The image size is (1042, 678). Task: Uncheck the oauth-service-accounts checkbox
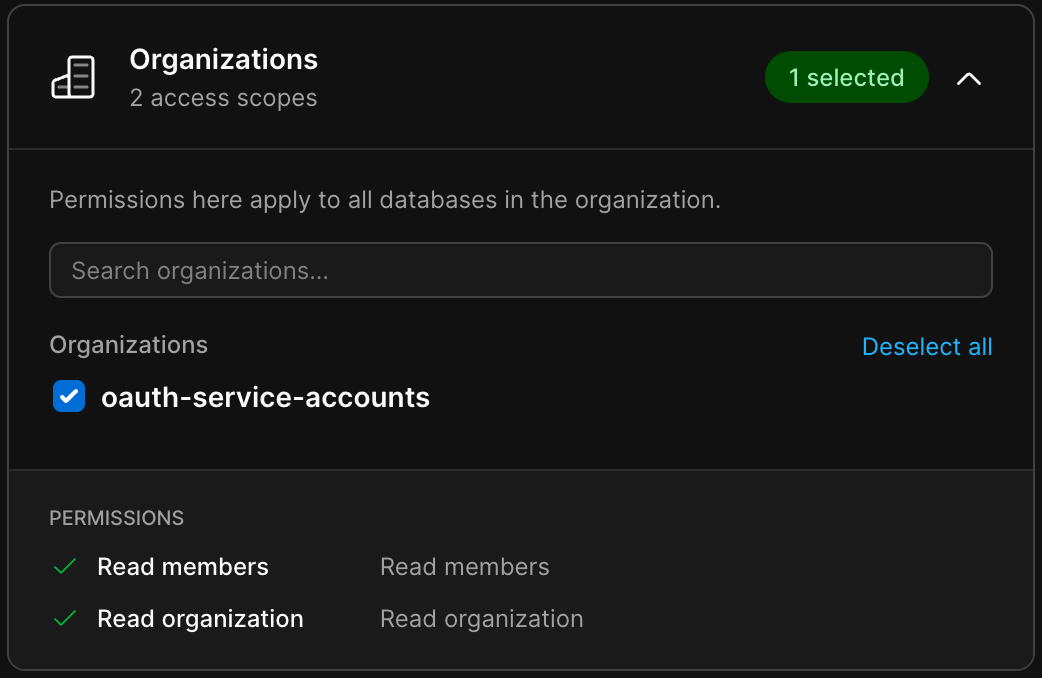69,396
